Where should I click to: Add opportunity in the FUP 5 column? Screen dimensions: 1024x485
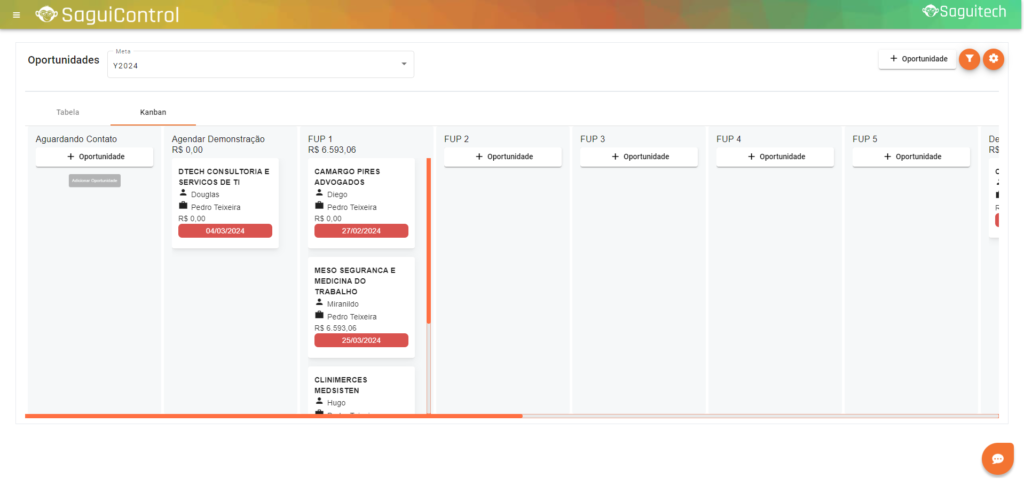(x=911, y=157)
